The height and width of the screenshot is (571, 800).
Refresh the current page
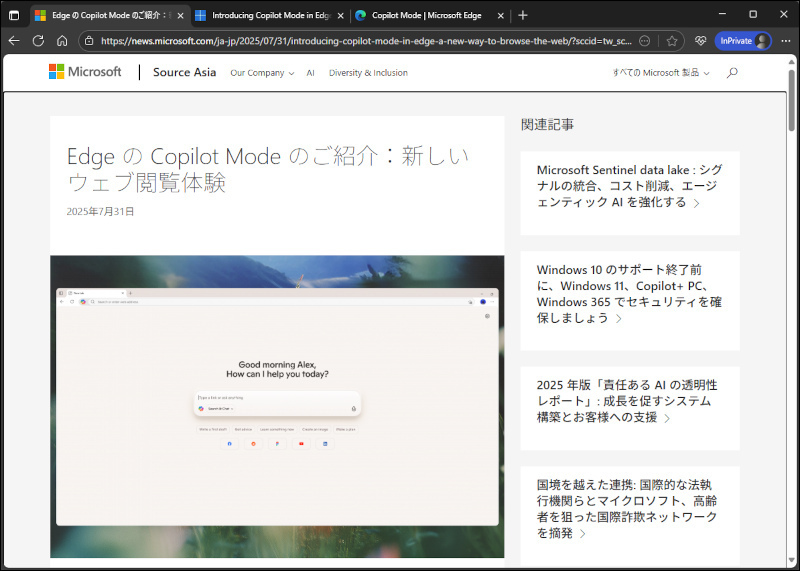click(38, 41)
